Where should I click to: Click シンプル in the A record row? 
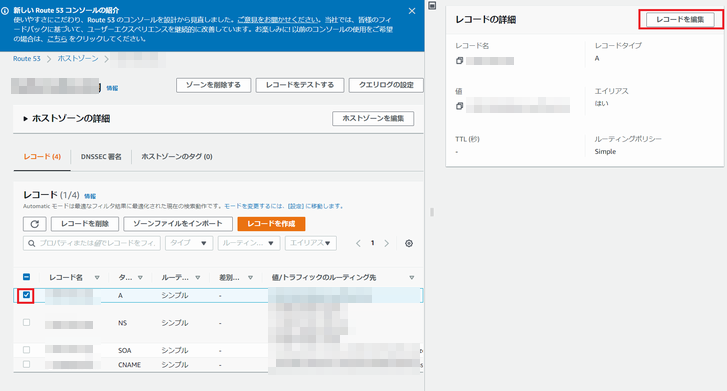(175, 295)
